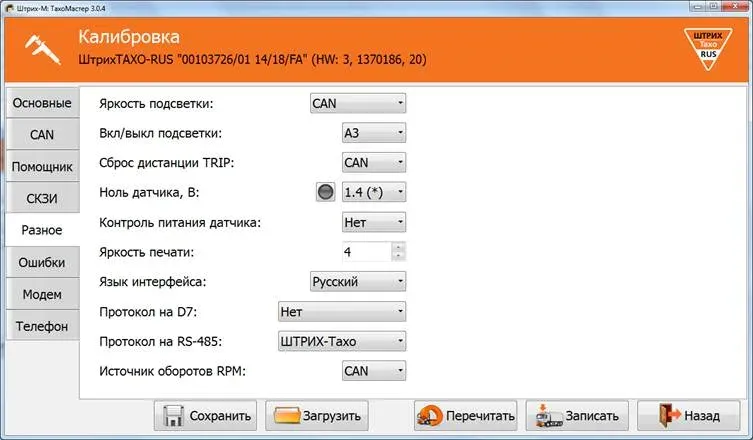The image size is (753, 440).
Task: Click the Яркость подсветки label
Action: (156, 104)
